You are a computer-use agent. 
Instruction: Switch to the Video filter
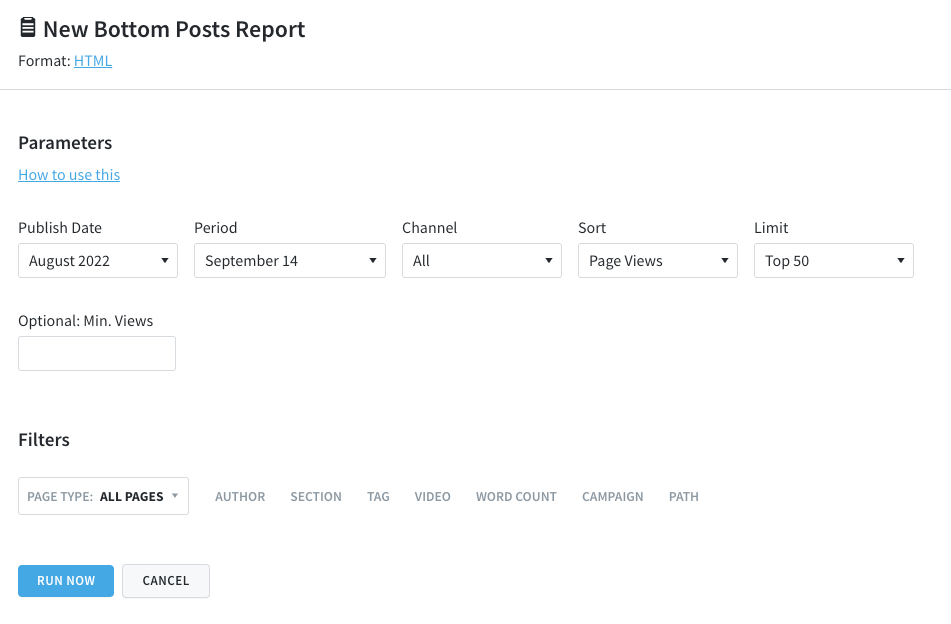(x=432, y=497)
